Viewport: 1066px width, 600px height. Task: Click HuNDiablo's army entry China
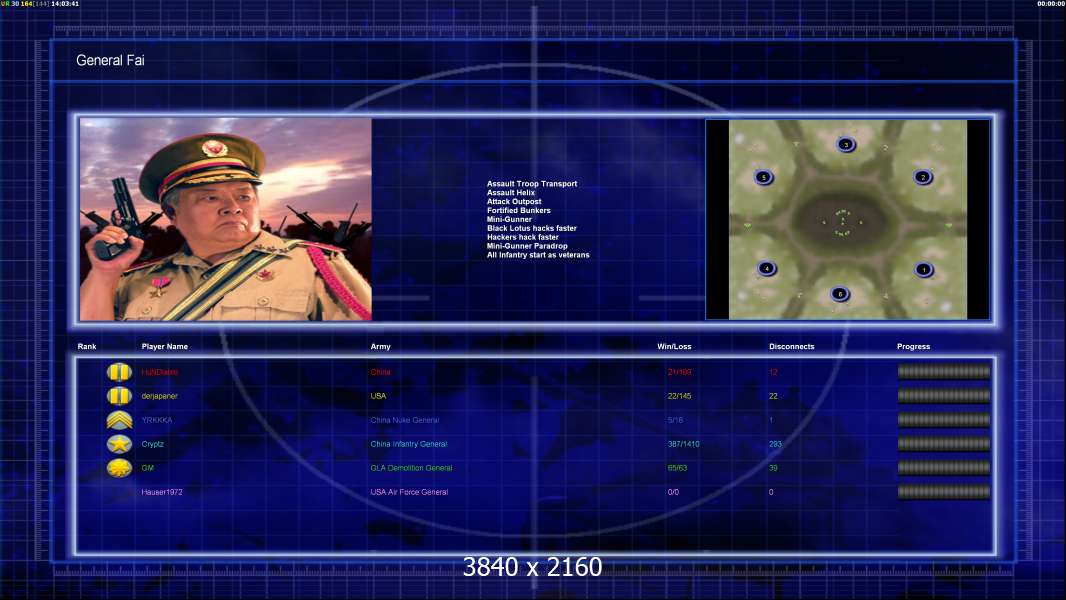[381, 372]
